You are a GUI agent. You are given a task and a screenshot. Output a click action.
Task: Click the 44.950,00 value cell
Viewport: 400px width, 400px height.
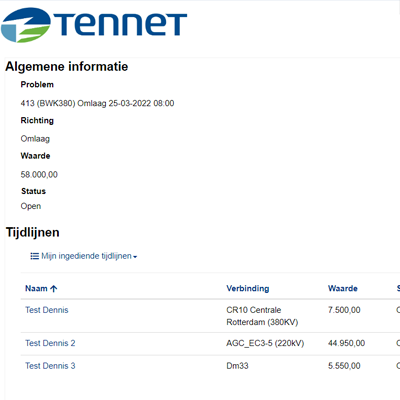pyautogui.click(x=346, y=343)
